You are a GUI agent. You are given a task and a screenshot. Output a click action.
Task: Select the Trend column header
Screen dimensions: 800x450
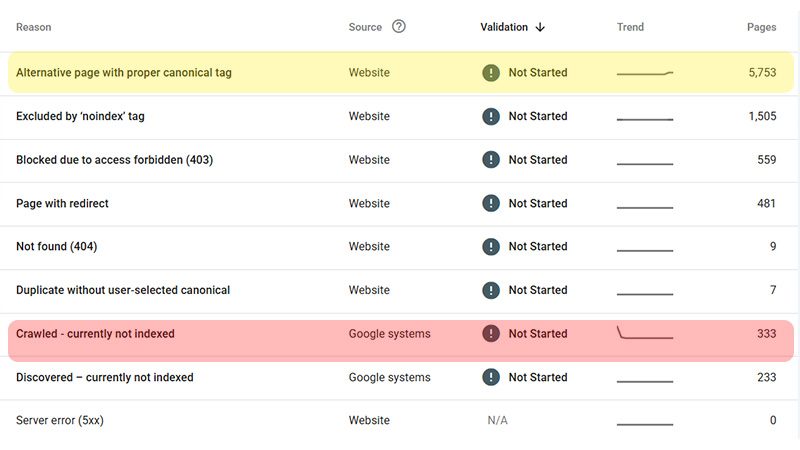[630, 27]
